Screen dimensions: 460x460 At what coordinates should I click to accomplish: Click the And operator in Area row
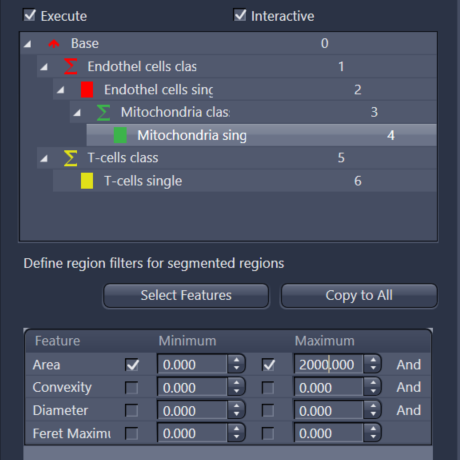pos(409,365)
